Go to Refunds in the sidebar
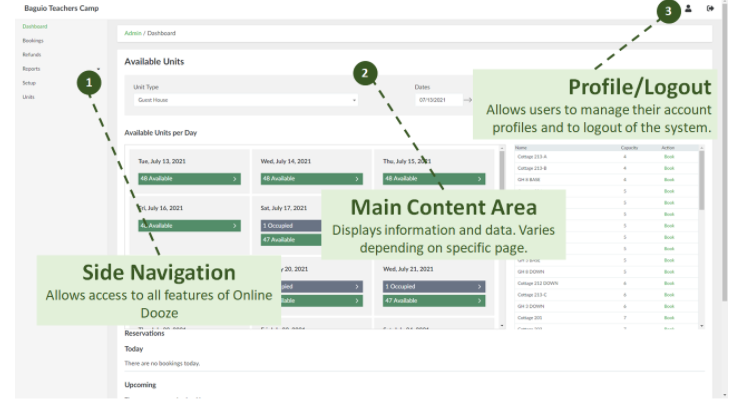The height and width of the screenshot is (405, 732). point(32,54)
